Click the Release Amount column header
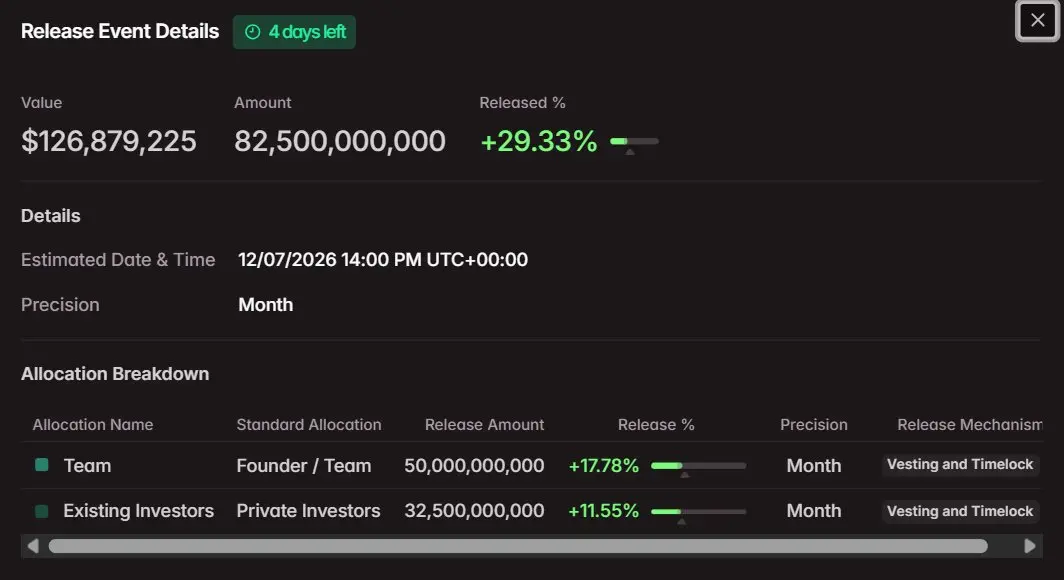Image resolution: width=1064 pixels, height=580 pixels. coord(484,425)
